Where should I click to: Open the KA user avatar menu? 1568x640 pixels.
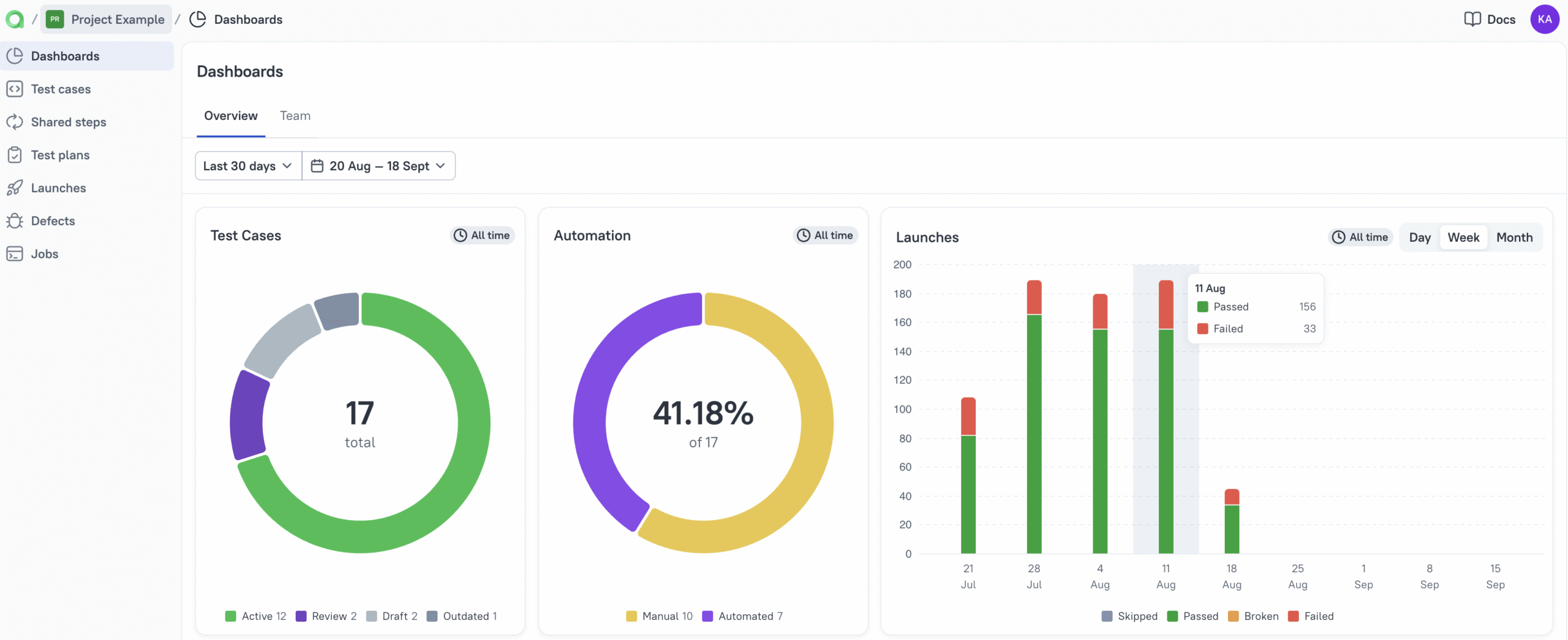coord(1545,19)
